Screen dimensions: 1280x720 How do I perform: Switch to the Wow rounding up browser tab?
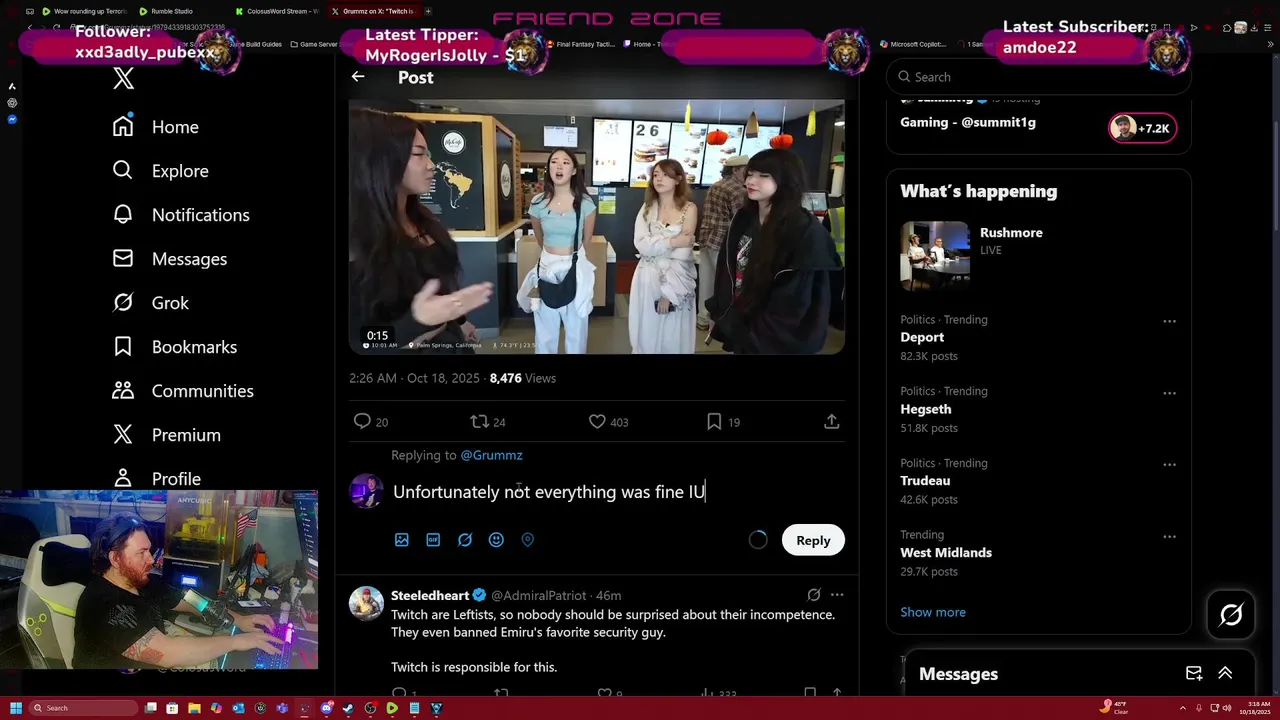pyautogui.click(x=84, y=11)
